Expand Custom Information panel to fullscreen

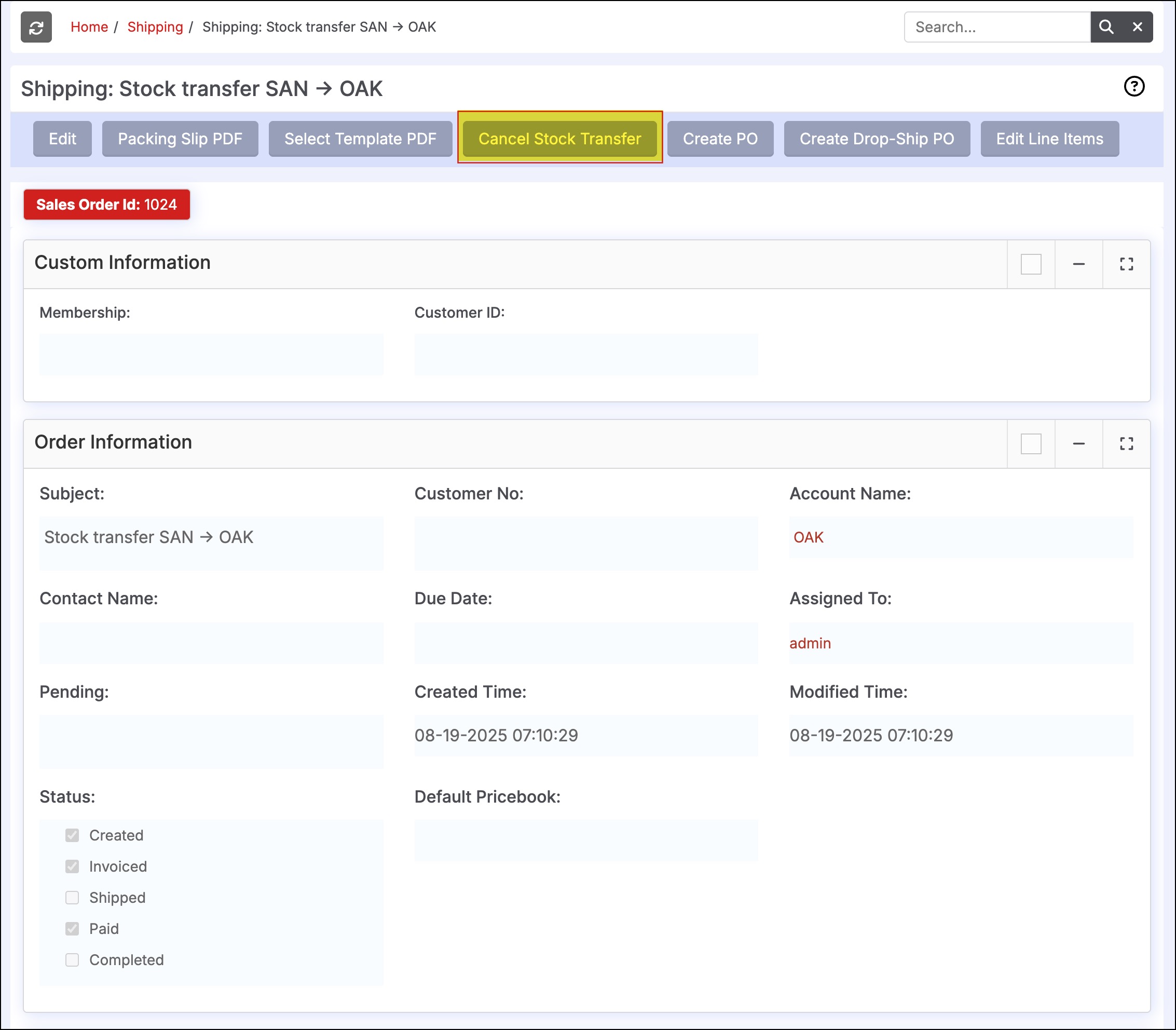point(1127,264)
